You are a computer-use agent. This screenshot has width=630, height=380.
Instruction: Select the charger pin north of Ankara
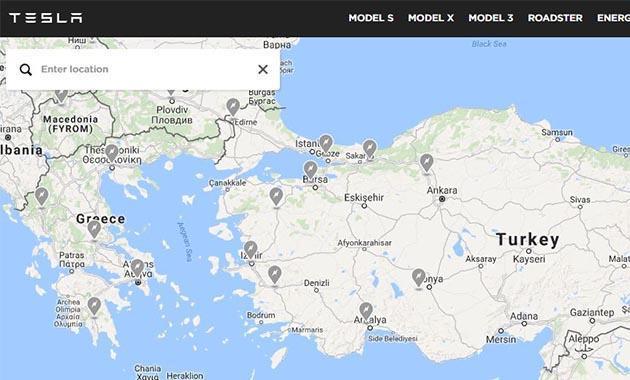click(427, 163)
